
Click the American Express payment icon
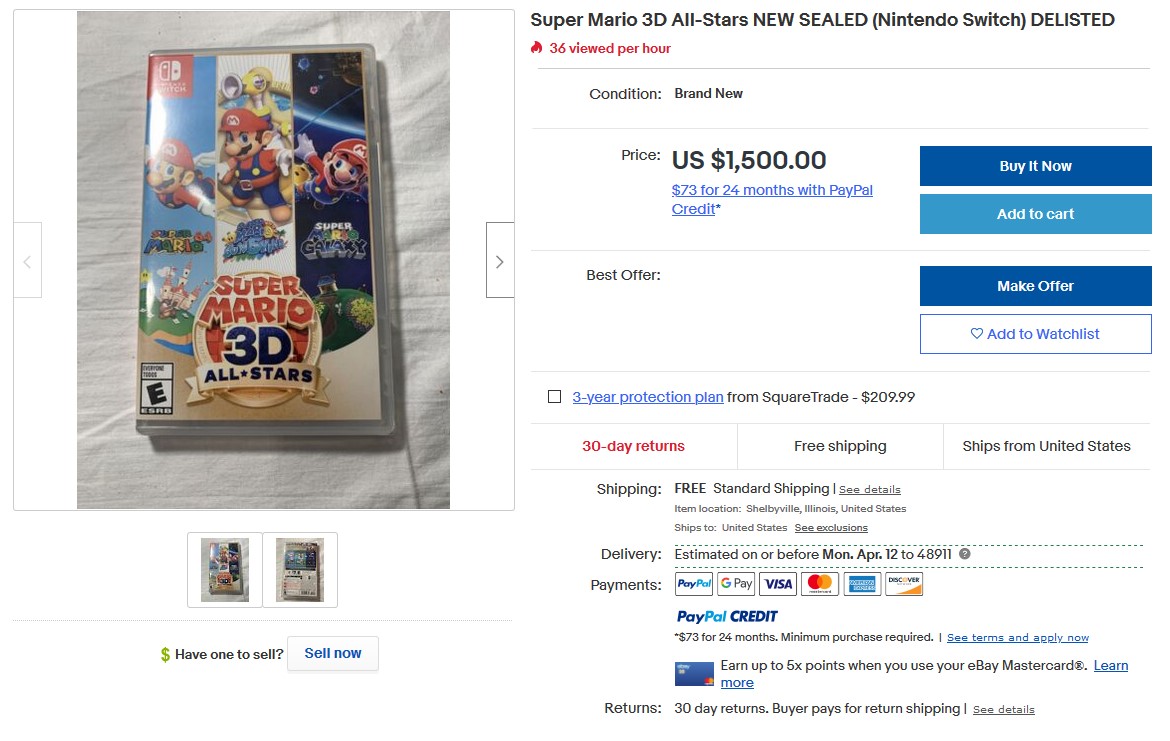861,583
